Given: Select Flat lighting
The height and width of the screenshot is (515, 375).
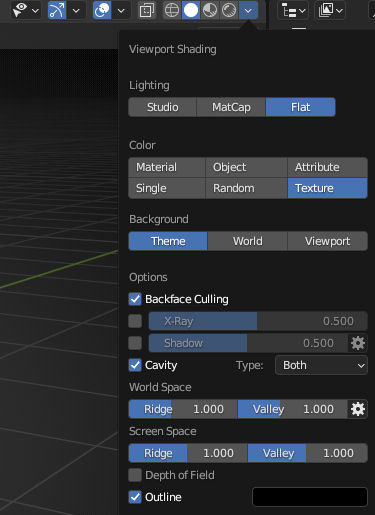Looking at the screenshot, I should (300, 107).
